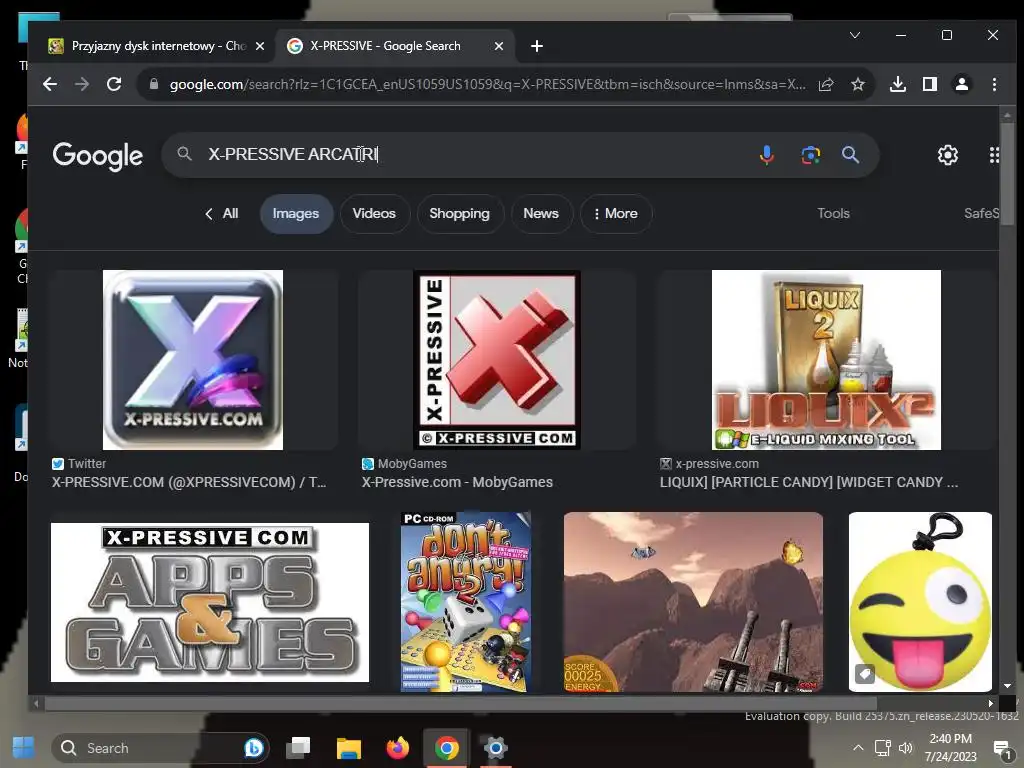The image size is (1024, 768).
Task: Open File Explorer from taskbar
Action: pos(349,748)
